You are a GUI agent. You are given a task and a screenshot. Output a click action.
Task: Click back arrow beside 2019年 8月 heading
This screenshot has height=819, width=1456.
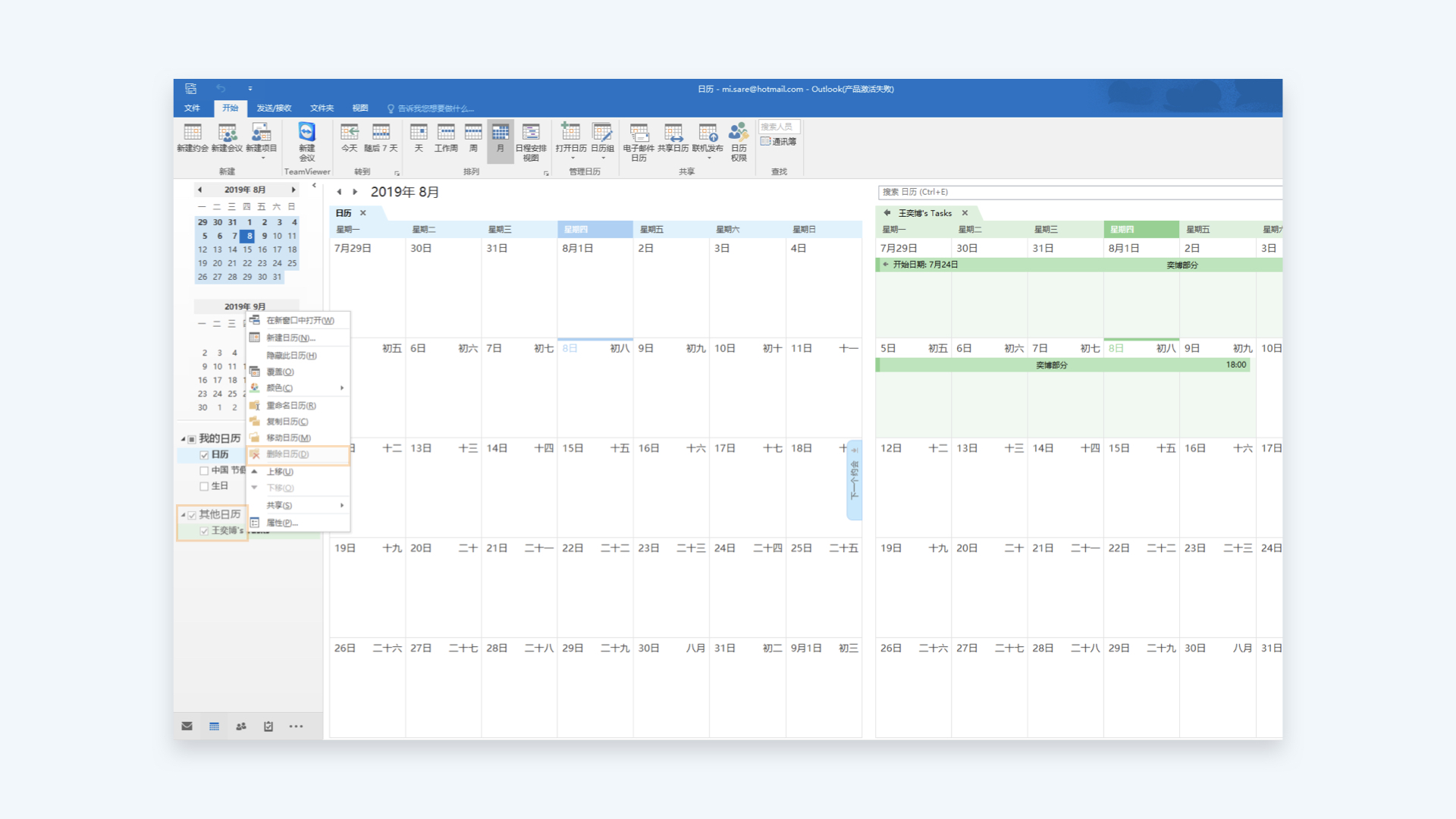[339, 192]
